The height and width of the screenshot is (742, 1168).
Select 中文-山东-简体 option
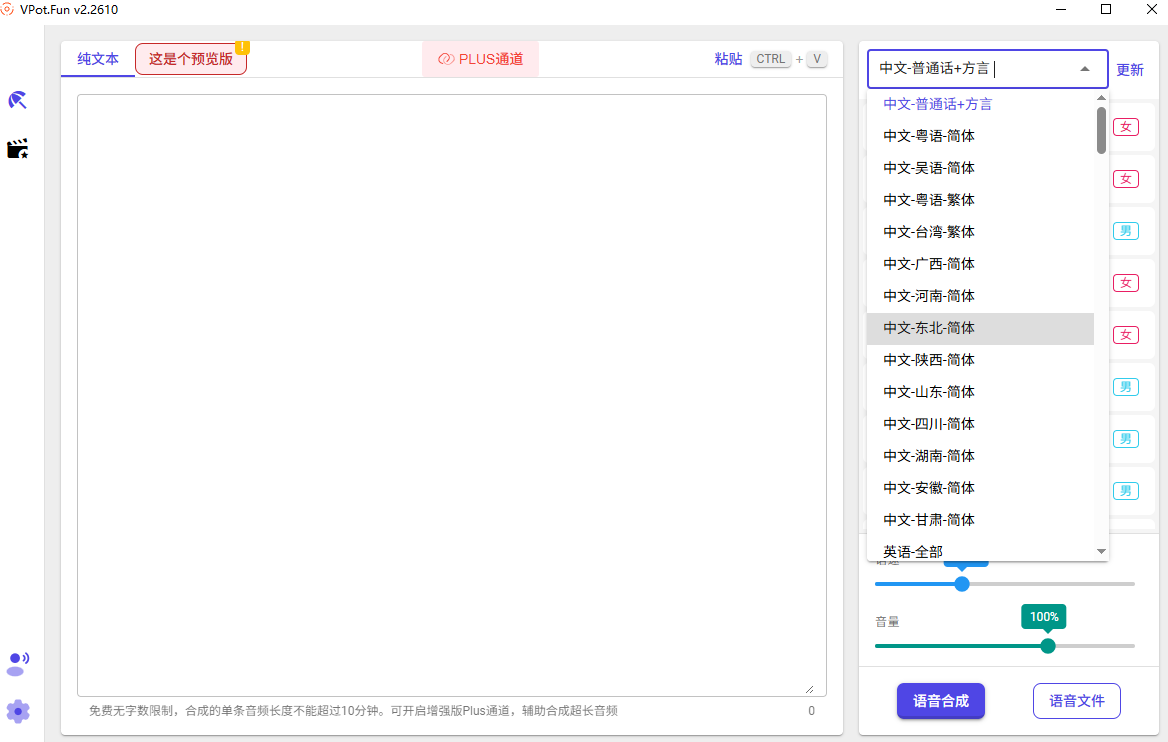coord(980,393)
